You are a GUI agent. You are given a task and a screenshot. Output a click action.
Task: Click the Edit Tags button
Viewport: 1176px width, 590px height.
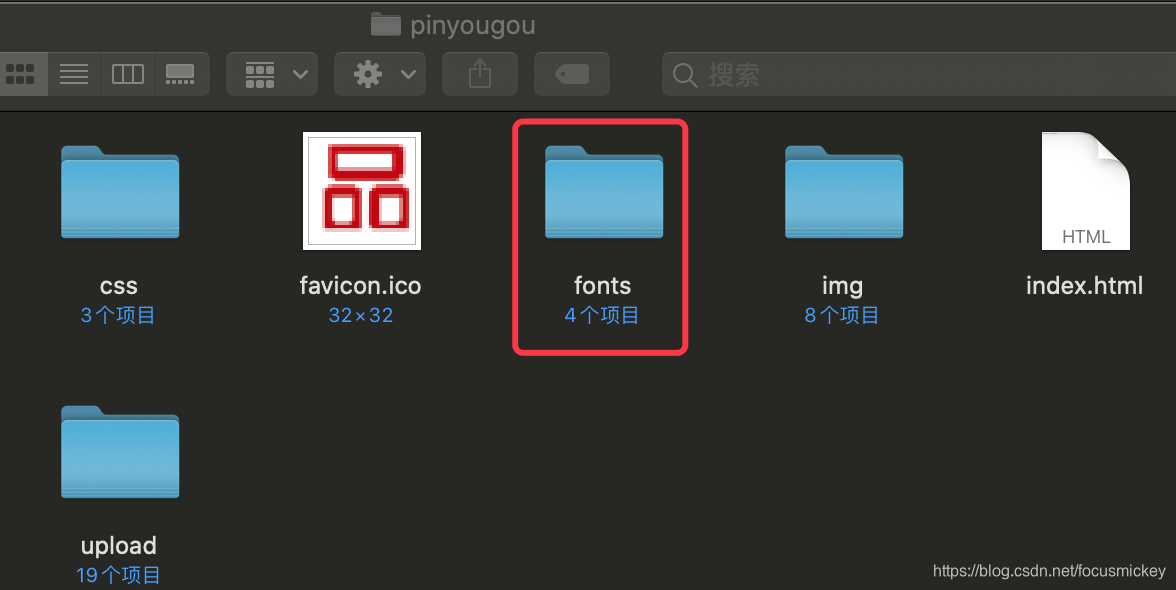click(x=572, y=73)
